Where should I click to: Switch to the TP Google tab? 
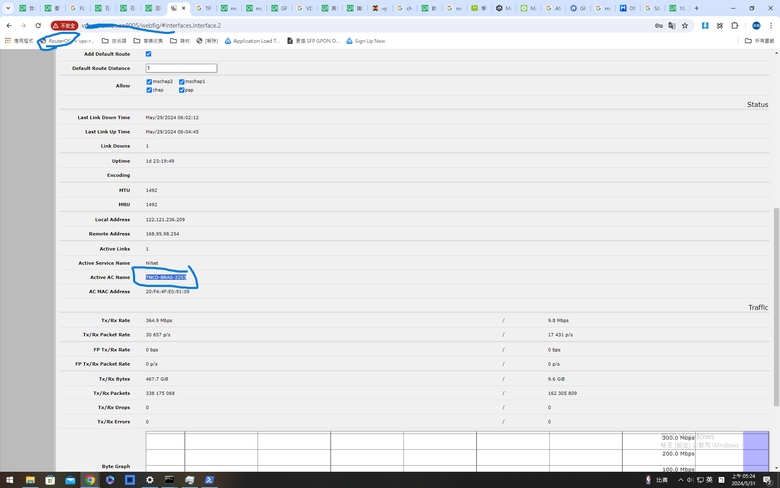(203, 8)
